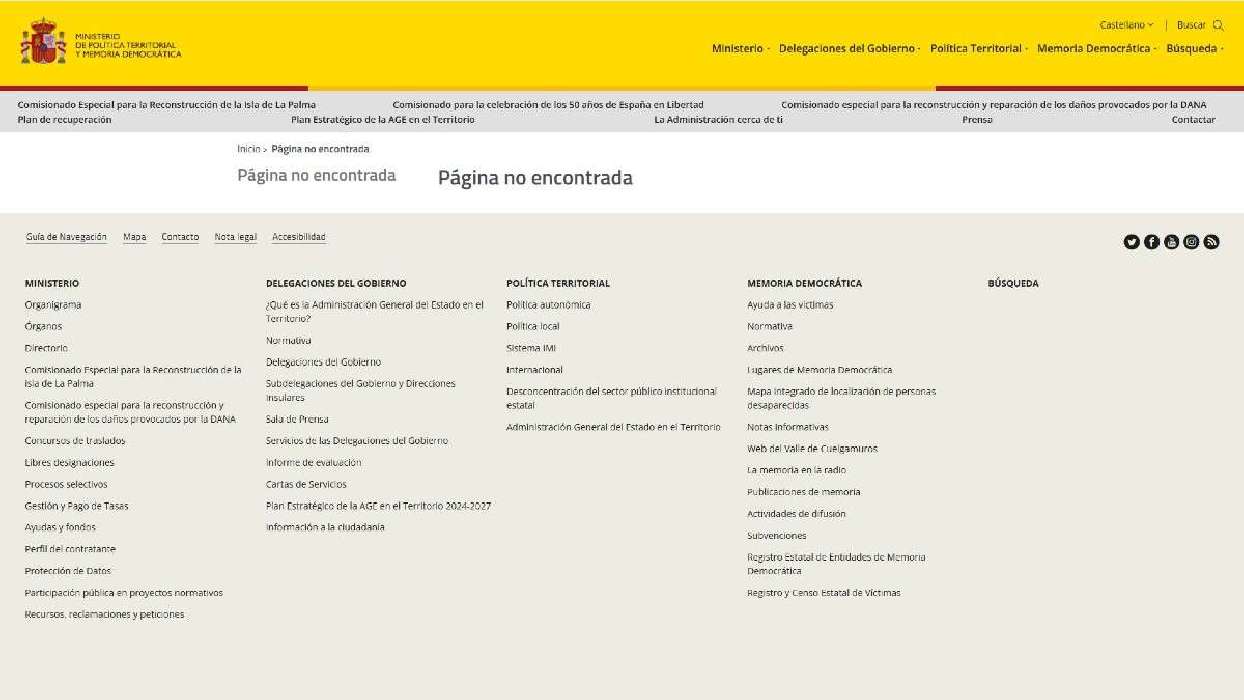This screenshot has height=700, width=1244.
Task: Open Organigrama under the Ministerio column
Action: tap(53, 305)
